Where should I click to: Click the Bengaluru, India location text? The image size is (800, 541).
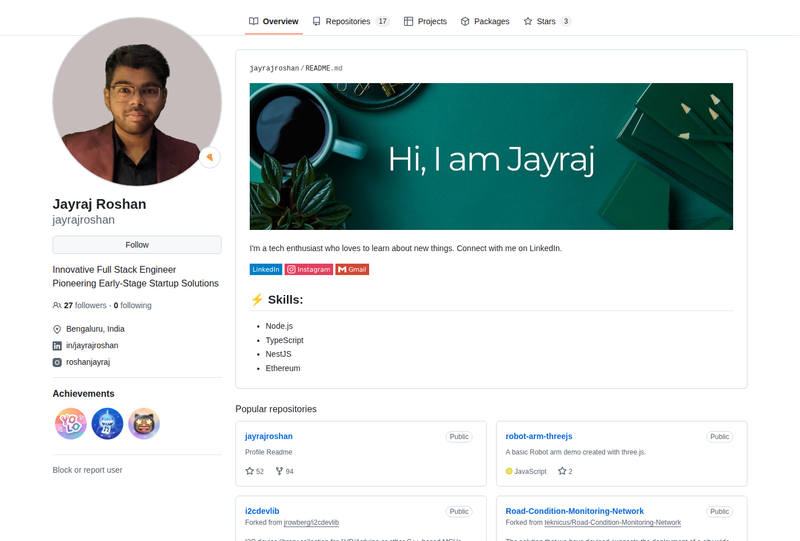click(x=95, y=329)
